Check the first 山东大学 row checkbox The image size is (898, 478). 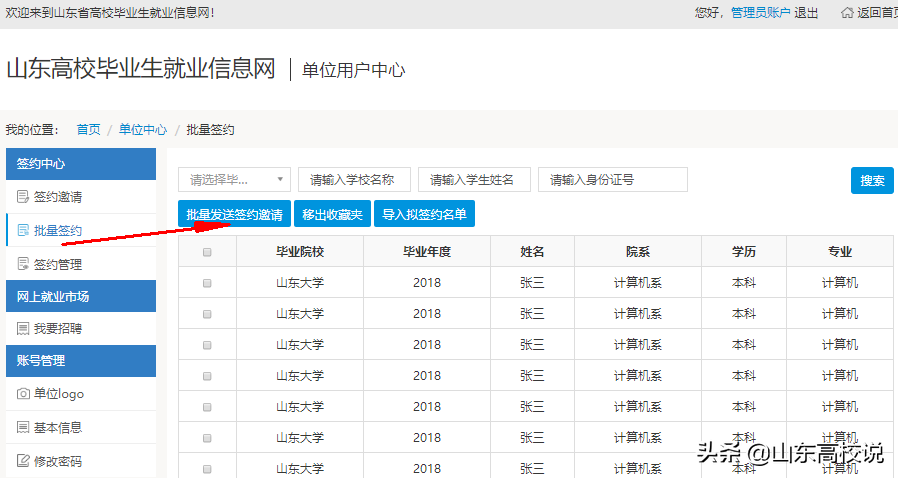tap(207, 283)
